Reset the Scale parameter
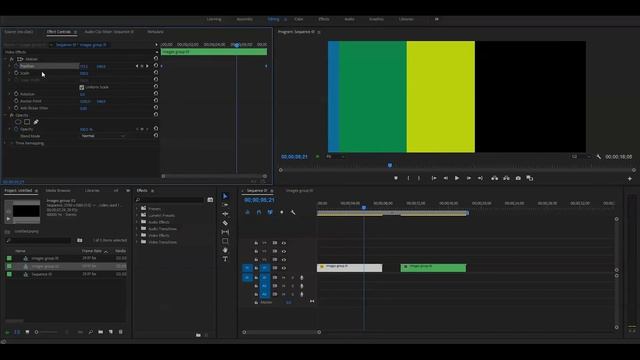Image resolution: width=640 pixels, height=360 pixels. tap(156, 73)
